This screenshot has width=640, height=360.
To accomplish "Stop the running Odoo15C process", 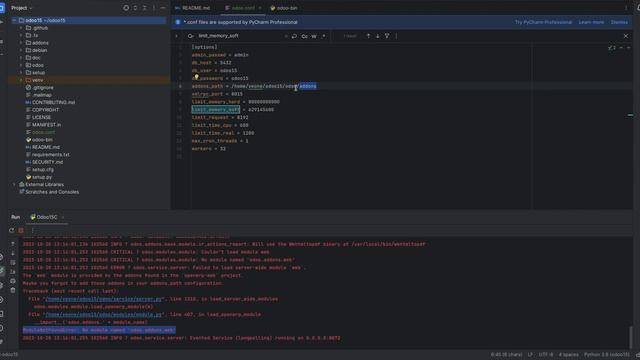I will point(21,230).
